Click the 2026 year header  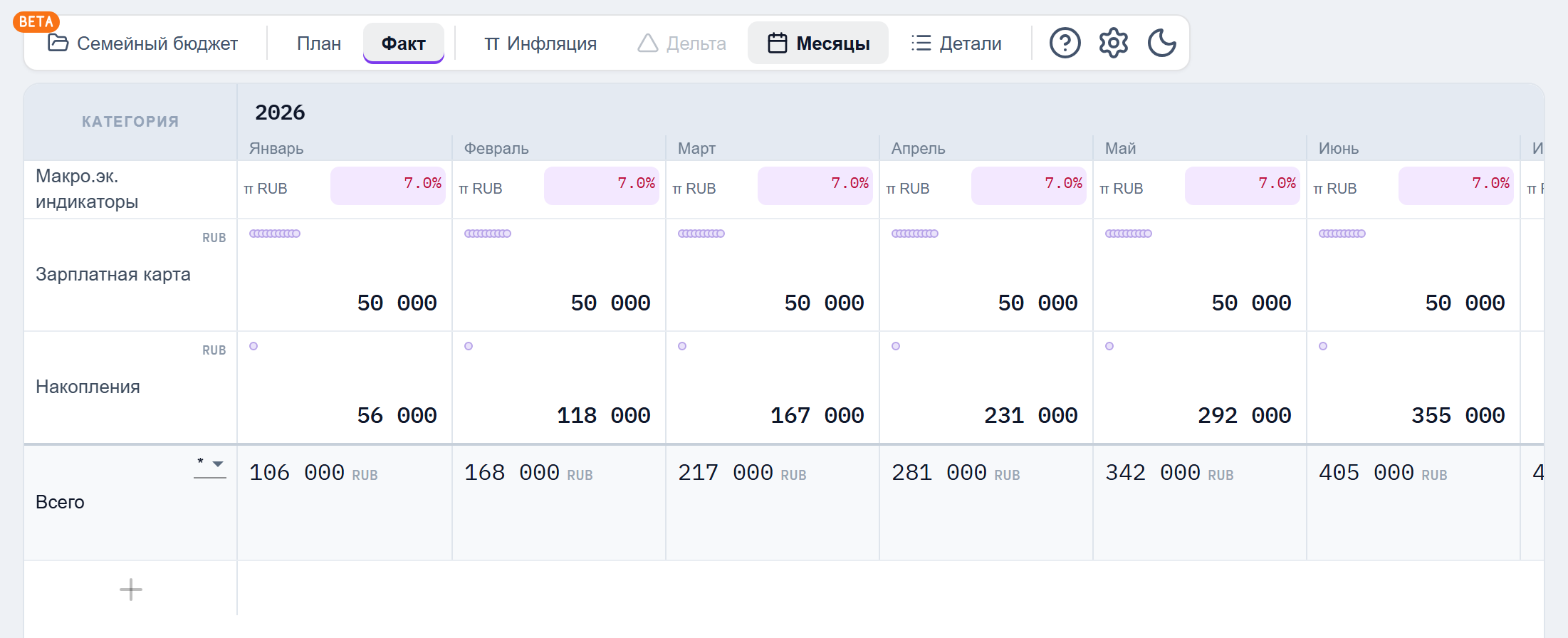click(x=280, y=113)
